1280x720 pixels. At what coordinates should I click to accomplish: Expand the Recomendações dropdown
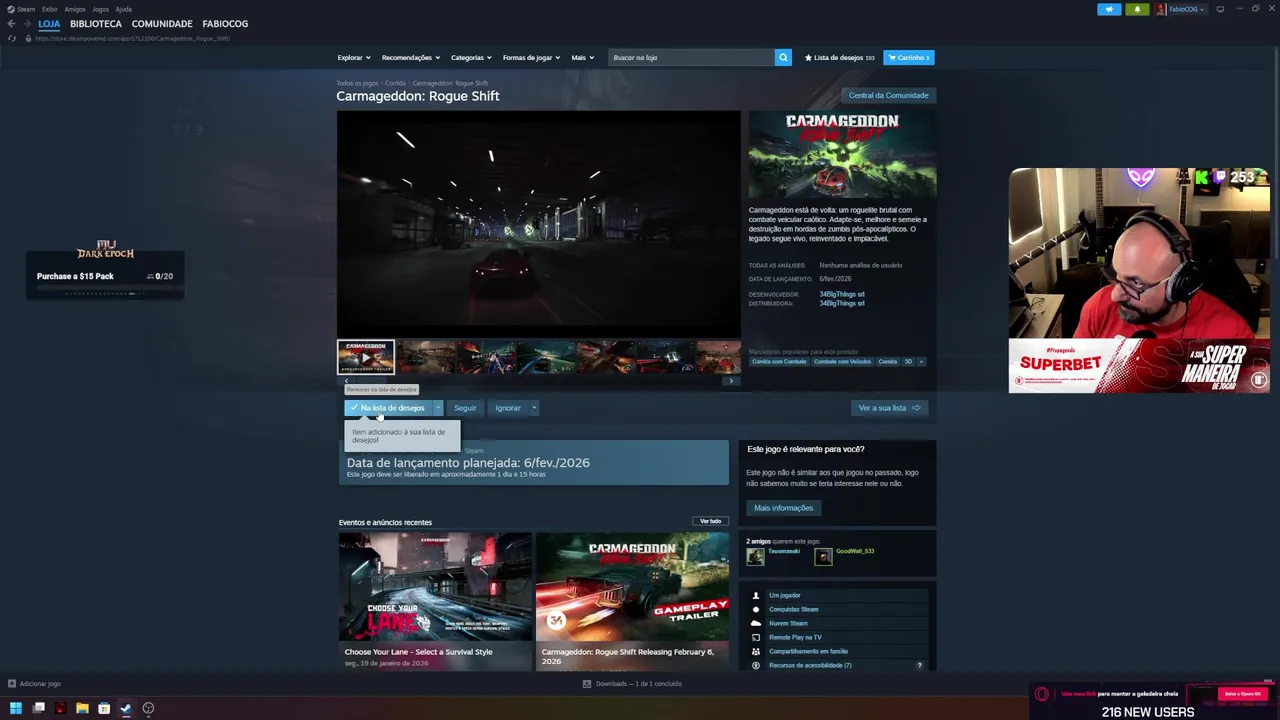411,58
